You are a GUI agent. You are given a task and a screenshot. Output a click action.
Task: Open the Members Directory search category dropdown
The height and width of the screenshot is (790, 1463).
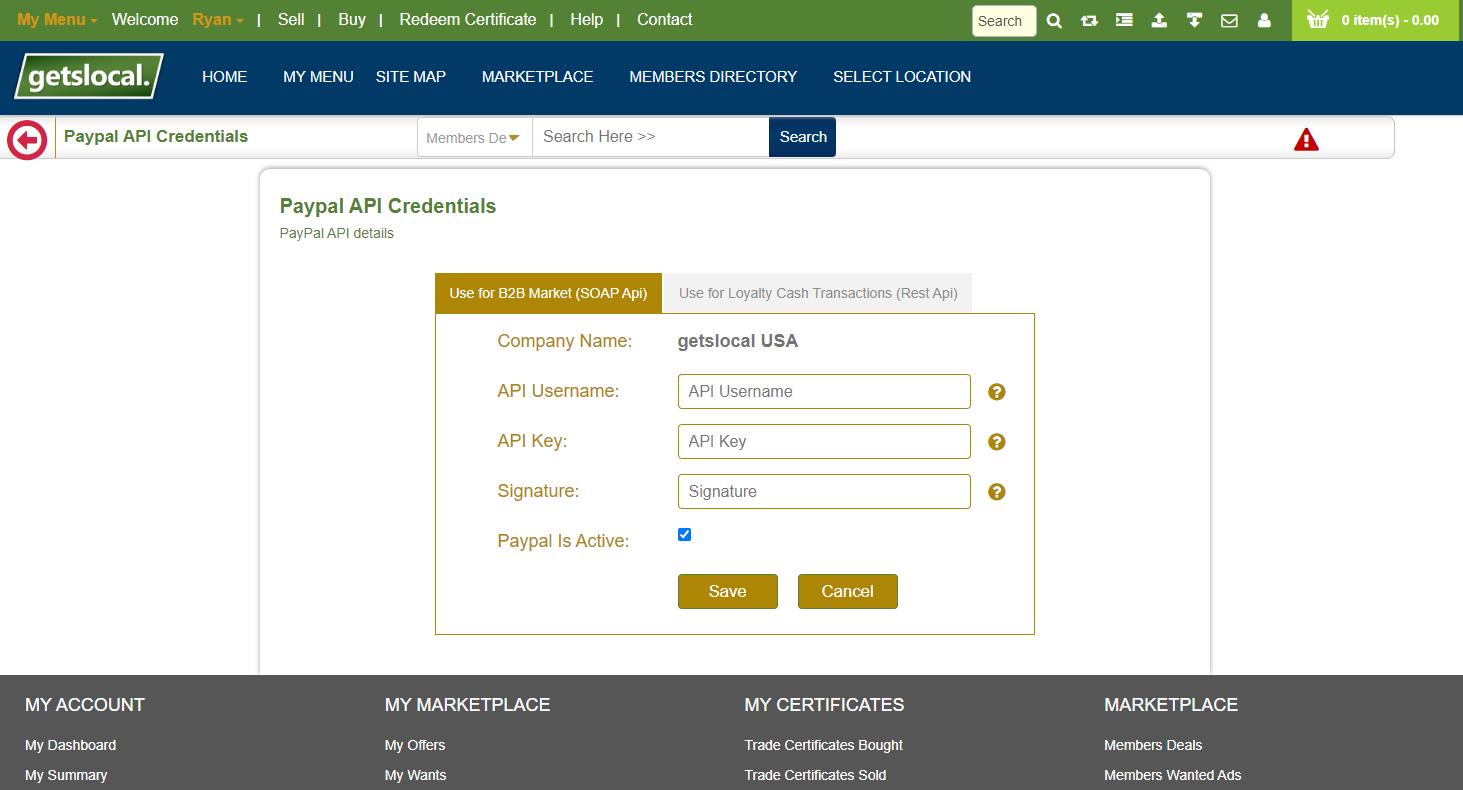tap(474, 137)
